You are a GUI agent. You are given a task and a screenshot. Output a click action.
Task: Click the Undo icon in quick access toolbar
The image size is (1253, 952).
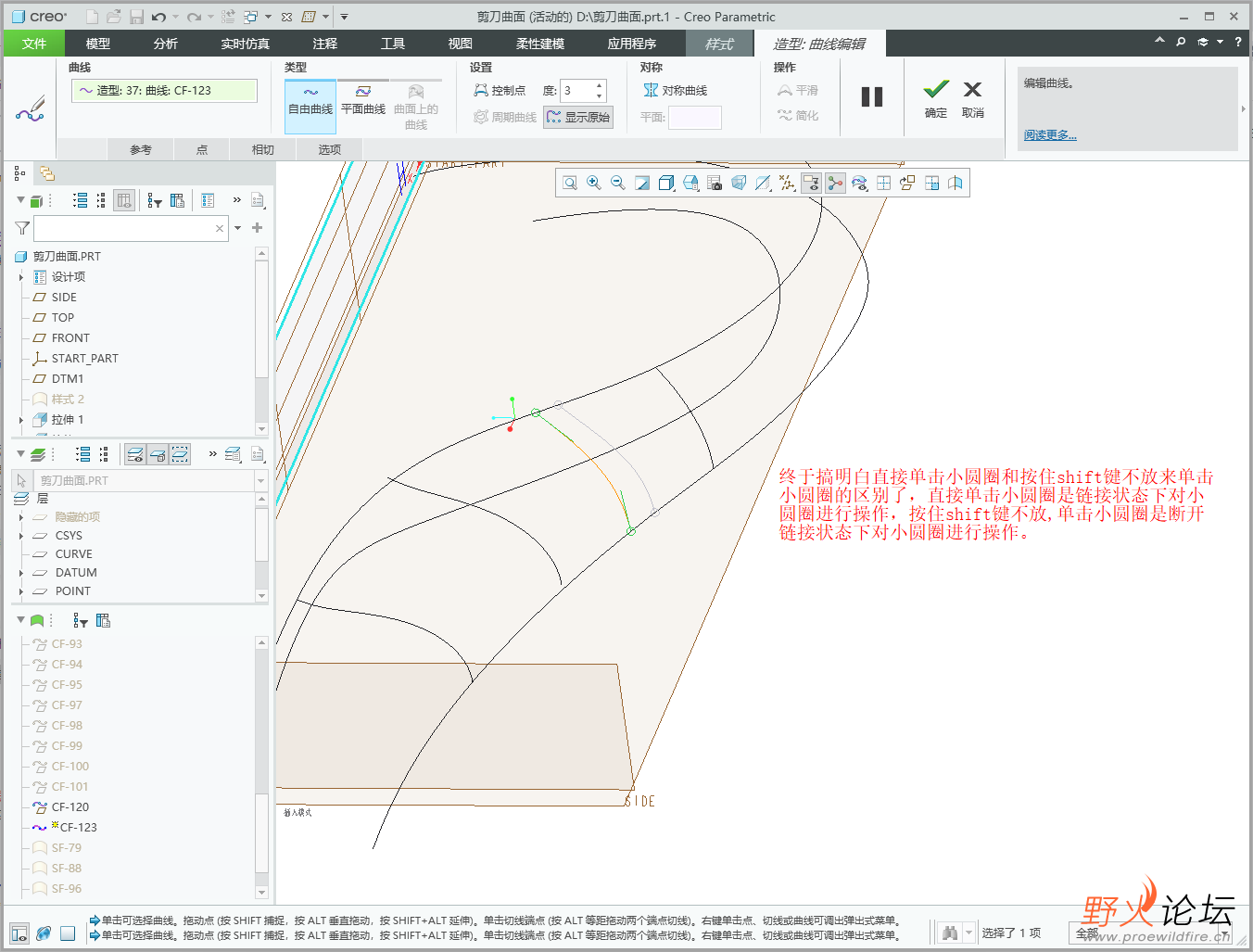click(x=159, y=17)
